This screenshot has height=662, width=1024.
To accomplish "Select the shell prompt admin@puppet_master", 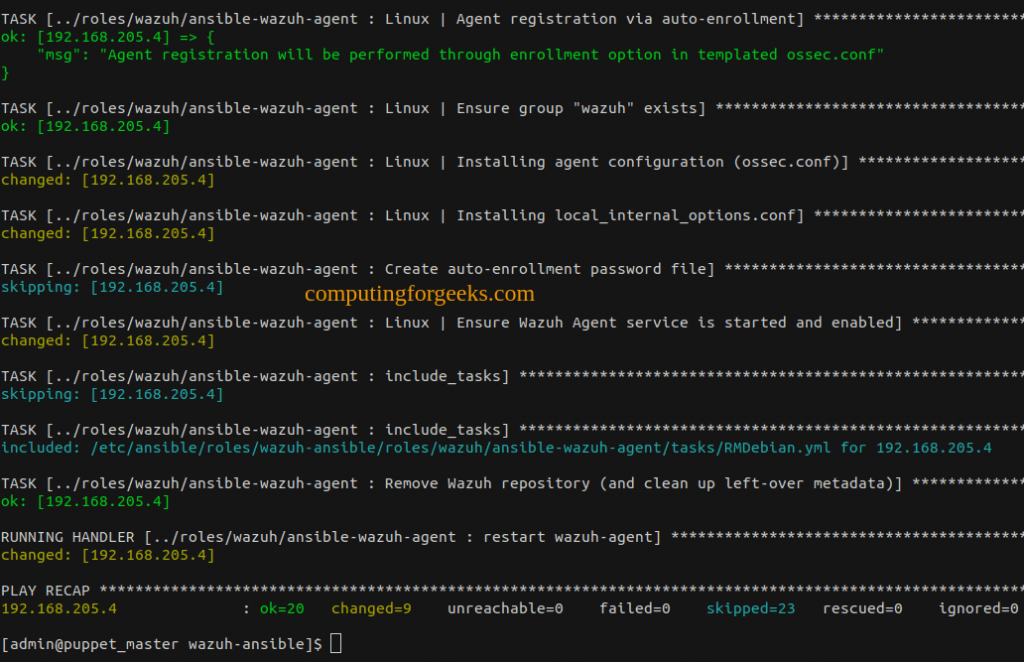I will tap(90, 643).
